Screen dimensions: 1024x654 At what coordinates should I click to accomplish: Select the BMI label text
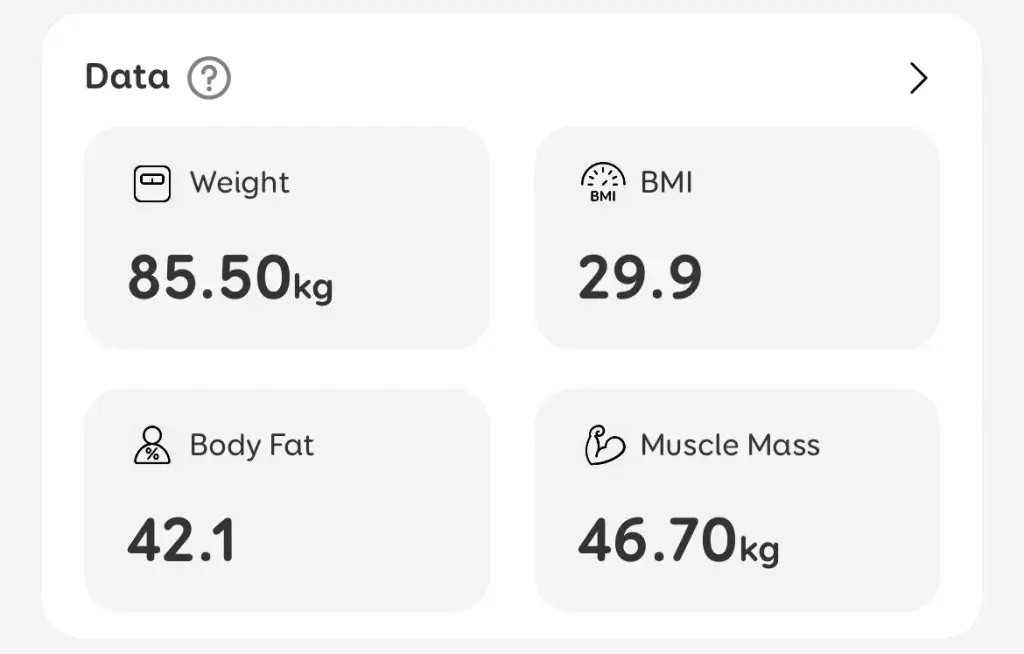667,183
